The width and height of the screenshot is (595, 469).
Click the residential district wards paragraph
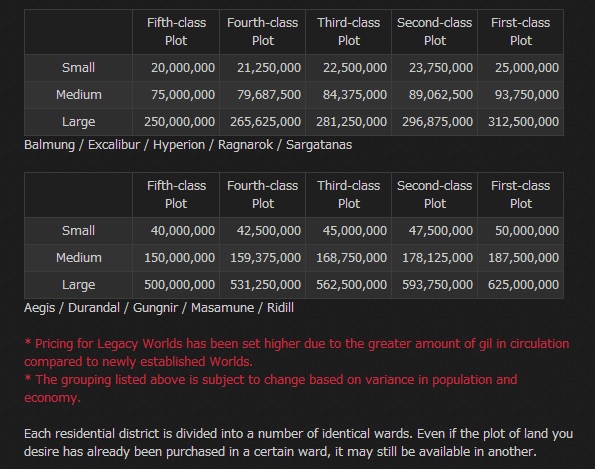pos(298,442)
